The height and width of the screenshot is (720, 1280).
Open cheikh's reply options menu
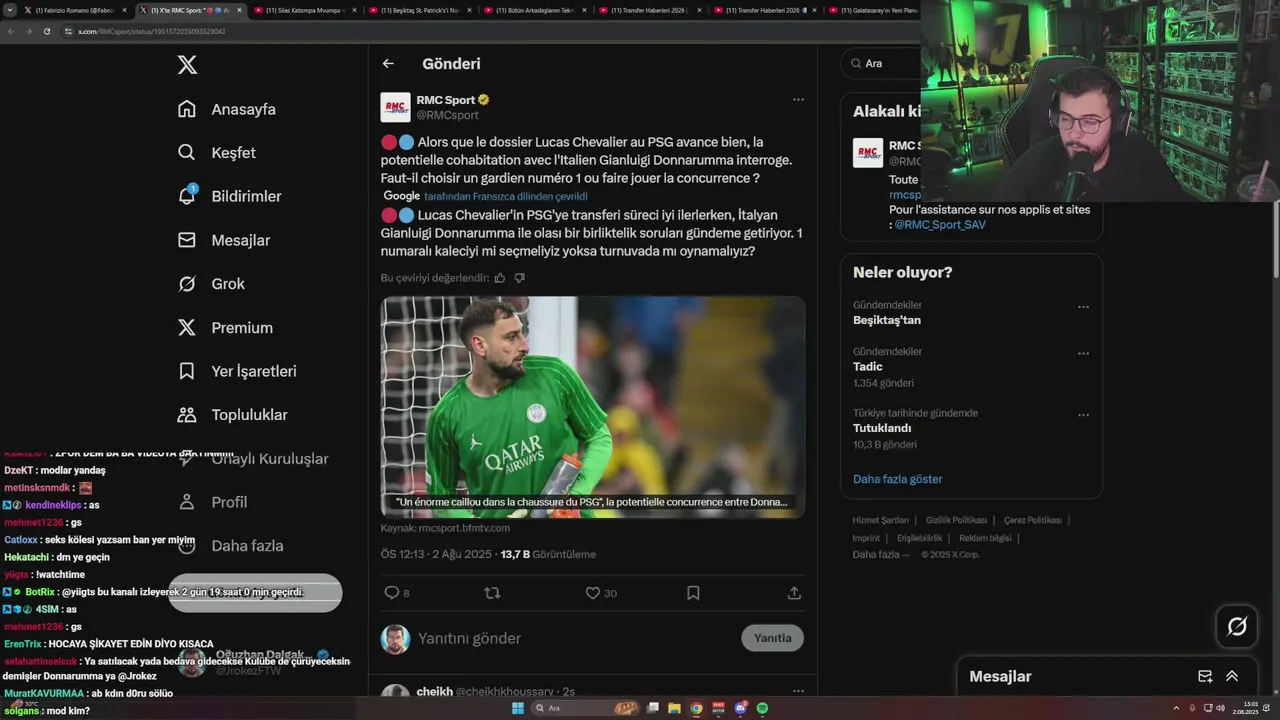click(x=798, y=691)
